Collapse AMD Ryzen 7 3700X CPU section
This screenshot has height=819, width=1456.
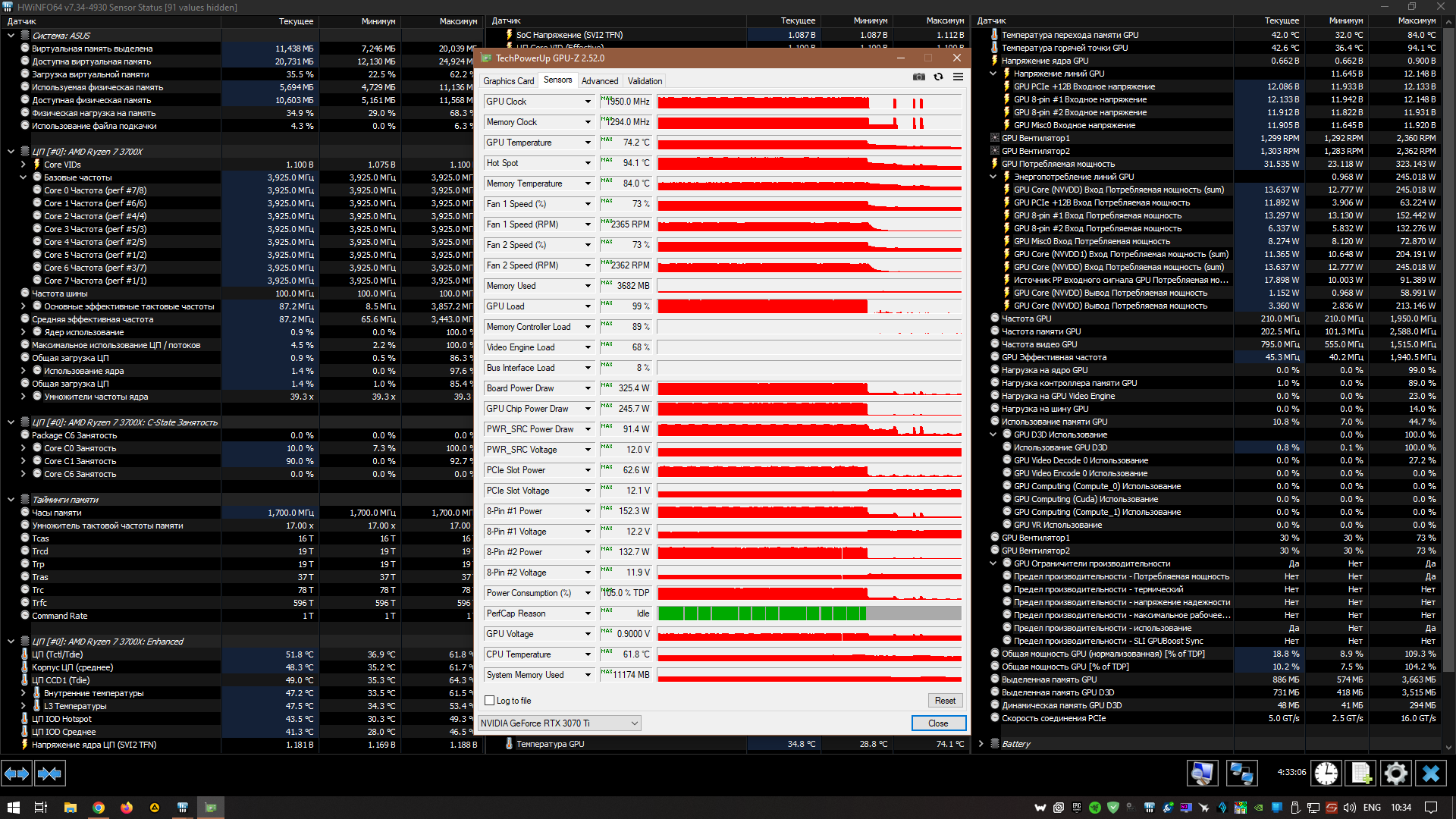coord(11,152)
